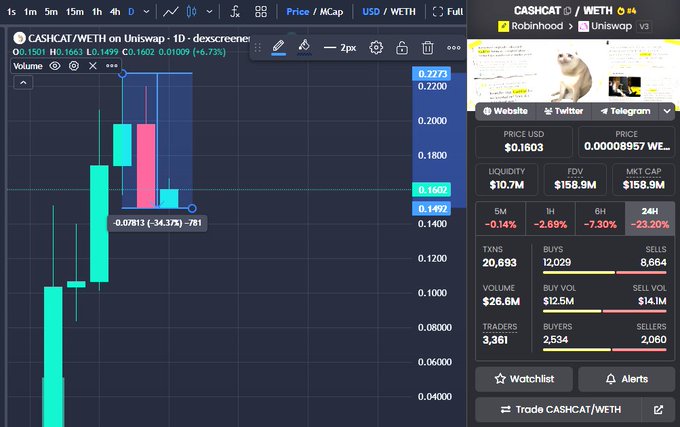Screen dimensions: 680x427
Task: Remove the Volume indicator
Action: 92,66
